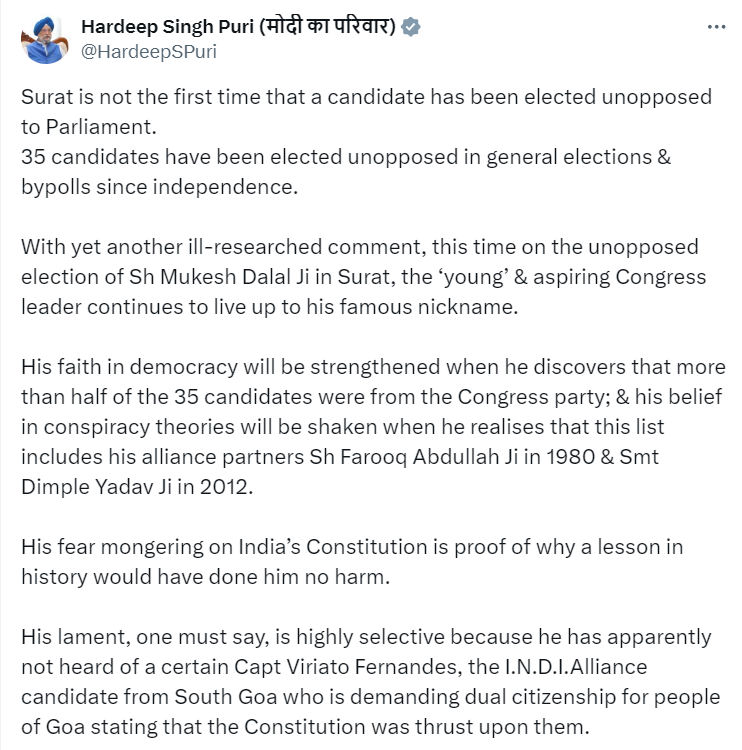Click the phrase 'famous nickname'
This screenshot has width=742, height=750.
(429, 307)
